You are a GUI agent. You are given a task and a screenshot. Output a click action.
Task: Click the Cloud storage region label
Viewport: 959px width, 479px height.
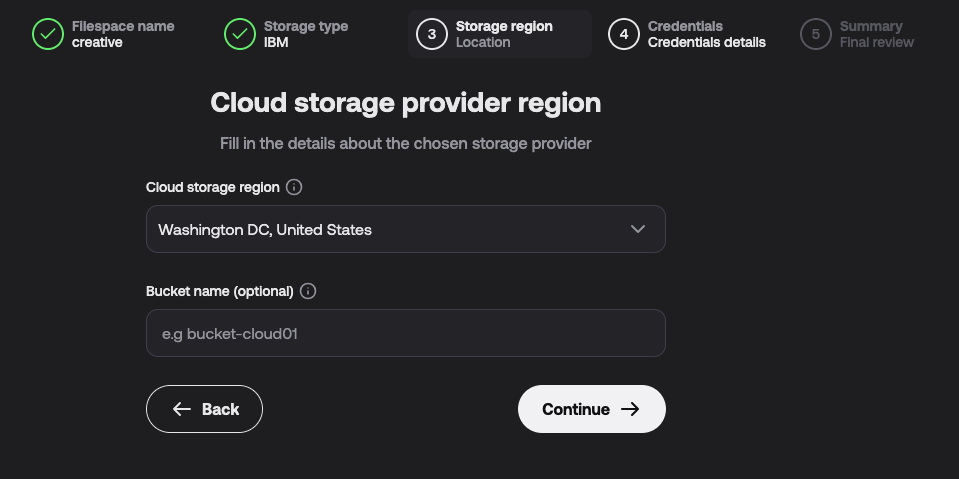click(213, 187)
